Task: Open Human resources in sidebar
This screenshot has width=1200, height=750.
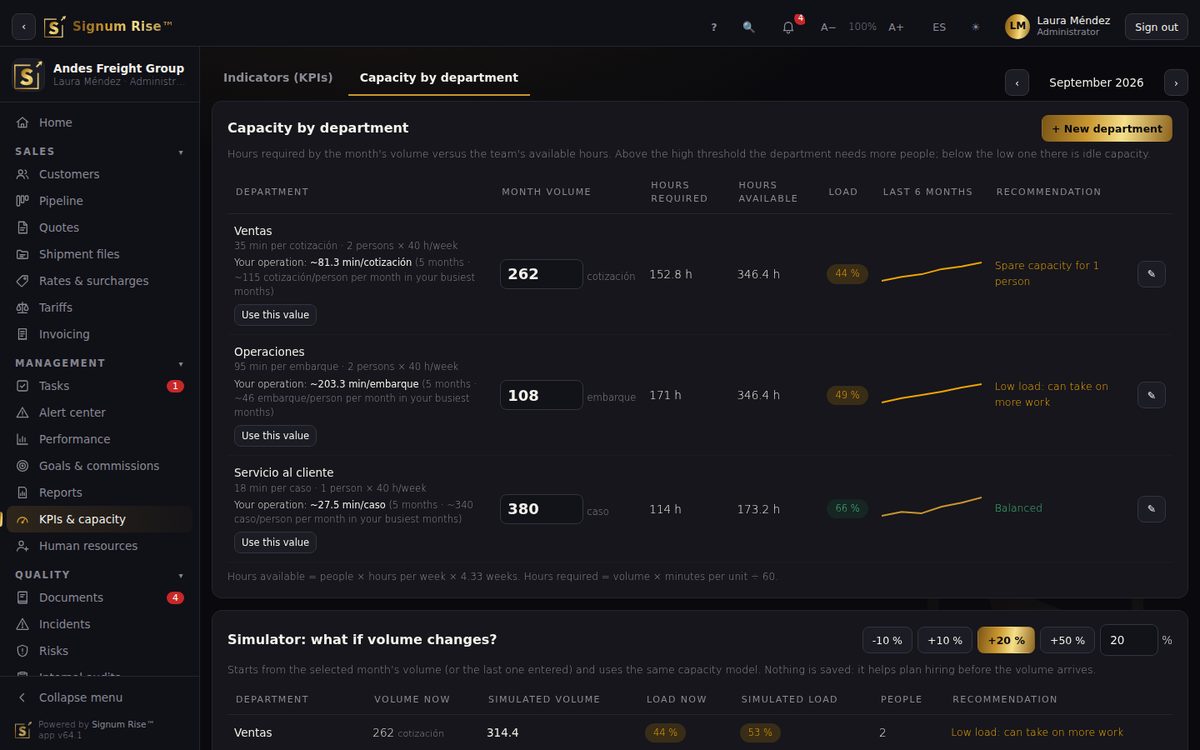Action: click(x=100, y=546)
